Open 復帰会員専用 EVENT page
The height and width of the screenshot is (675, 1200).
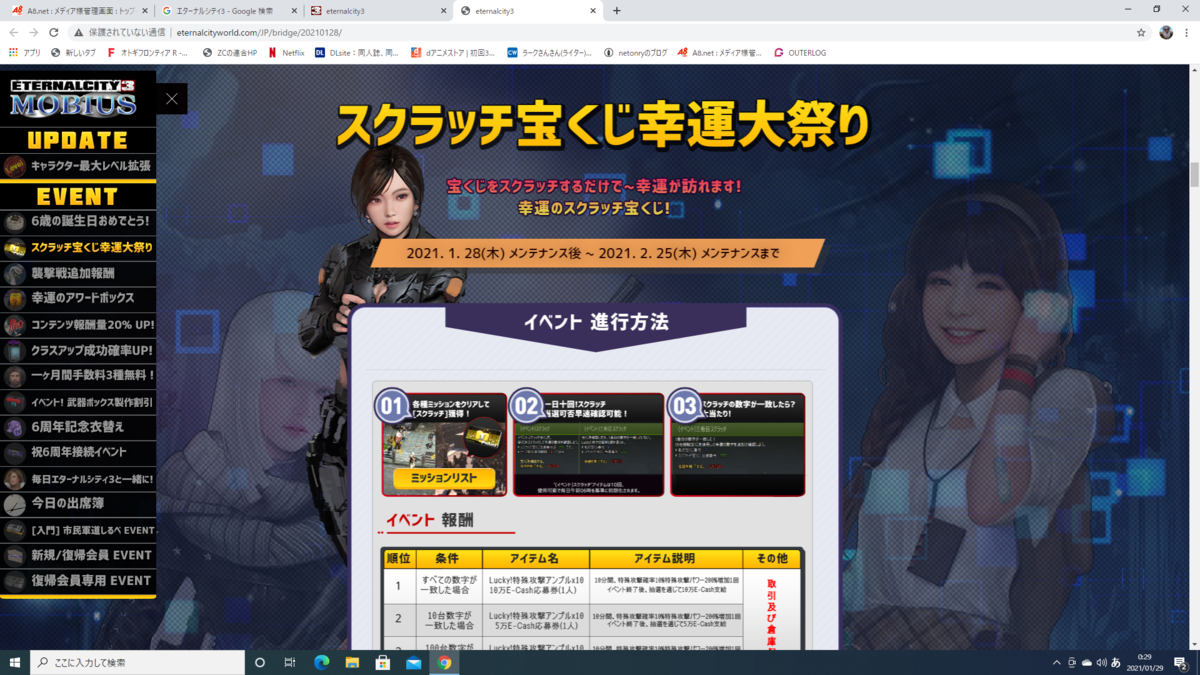pyautogui.click(x=78, y=581)
